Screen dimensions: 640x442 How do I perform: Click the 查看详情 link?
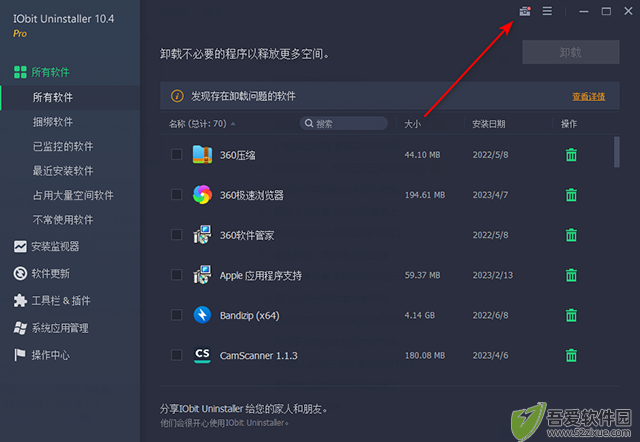coord(589,97)
